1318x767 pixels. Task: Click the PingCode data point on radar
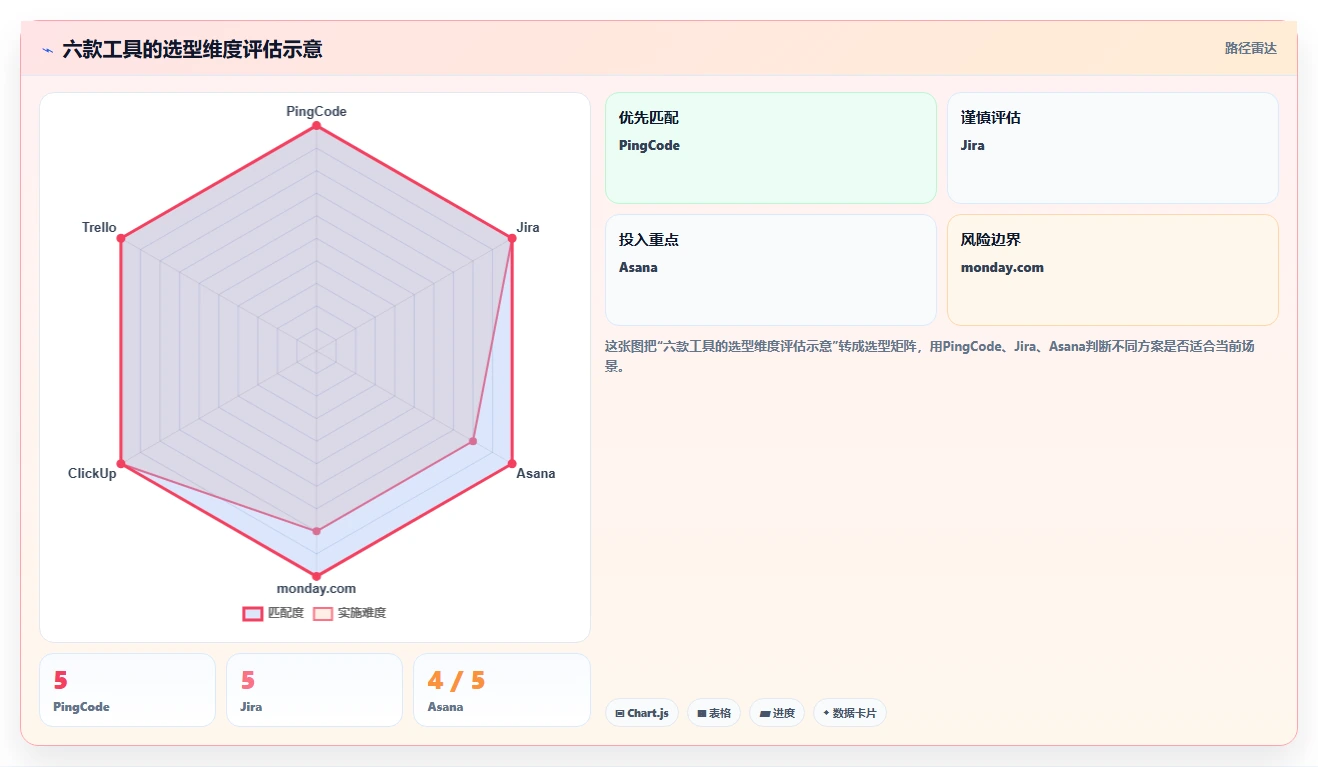[316, 126]
